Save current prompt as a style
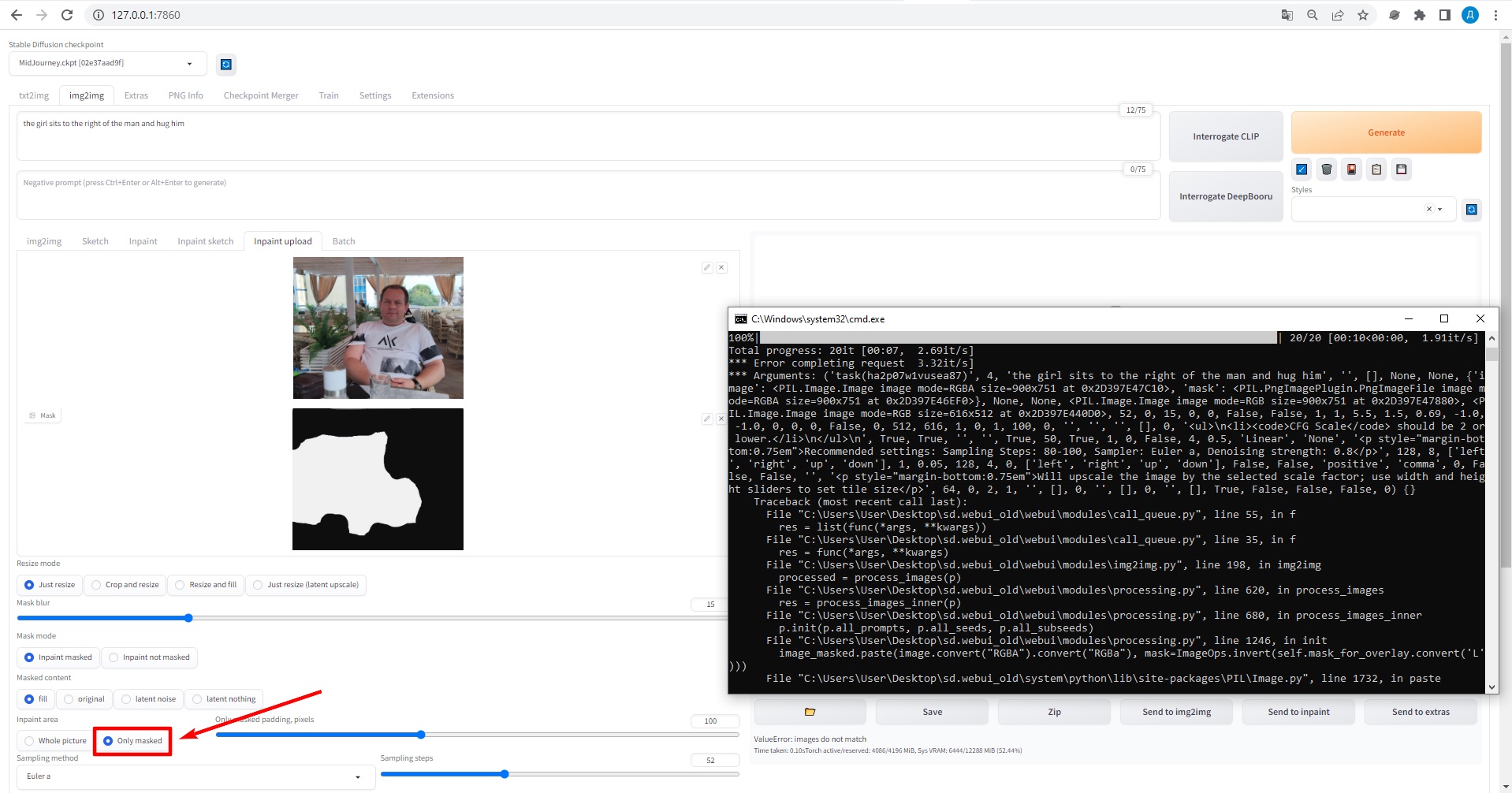 [1402, 169]
